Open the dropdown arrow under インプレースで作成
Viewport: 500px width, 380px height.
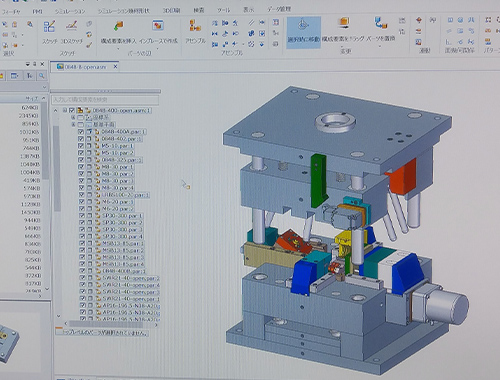[158, 48]
